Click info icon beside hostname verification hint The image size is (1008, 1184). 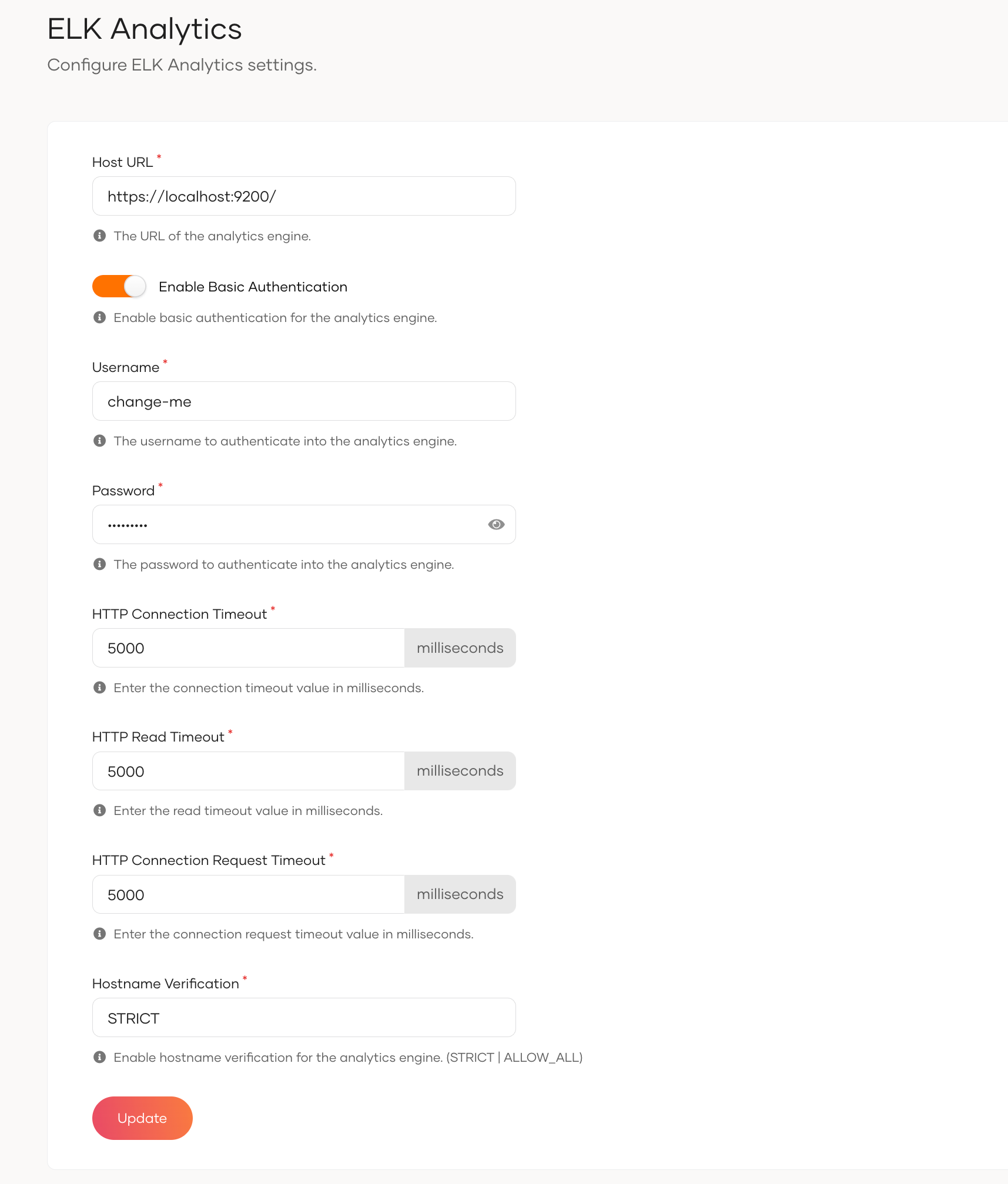pyautogui.click(x=100, y=1057)
